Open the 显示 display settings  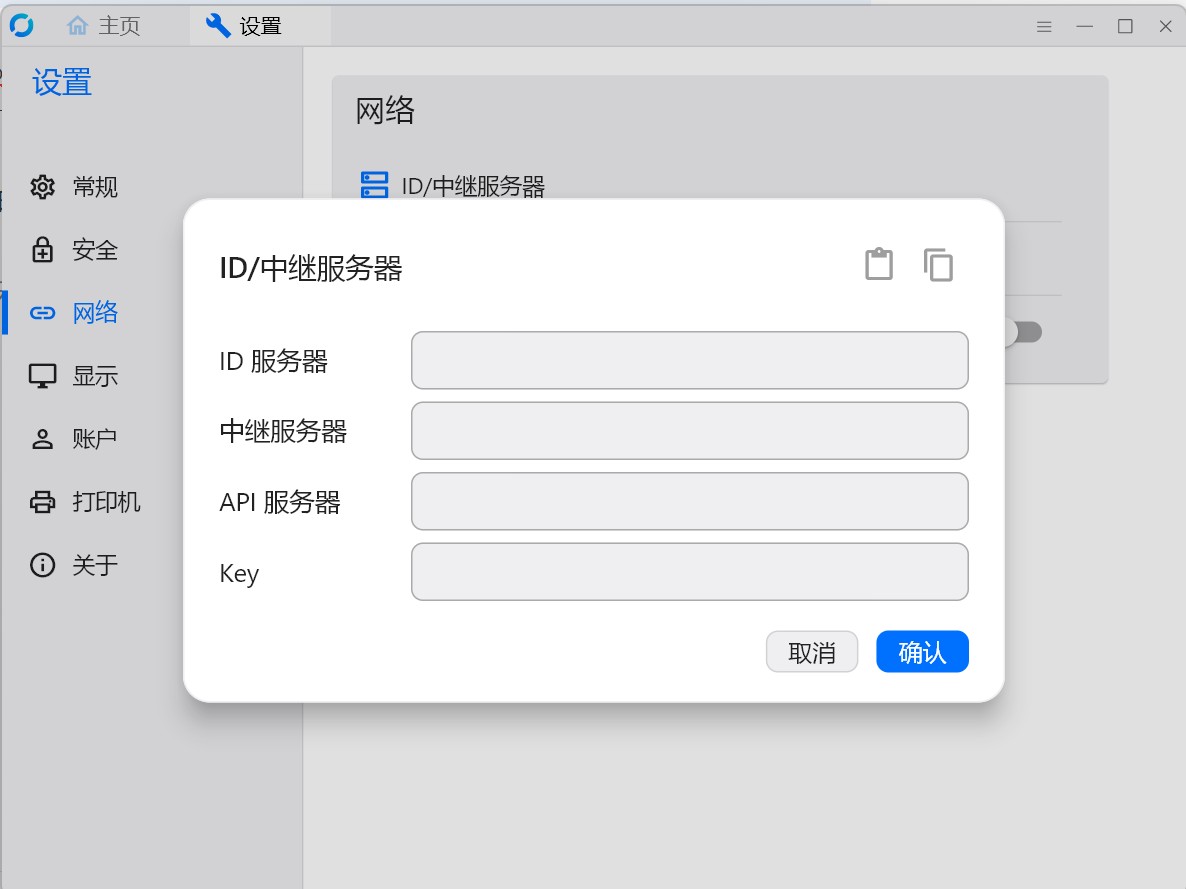74,376
